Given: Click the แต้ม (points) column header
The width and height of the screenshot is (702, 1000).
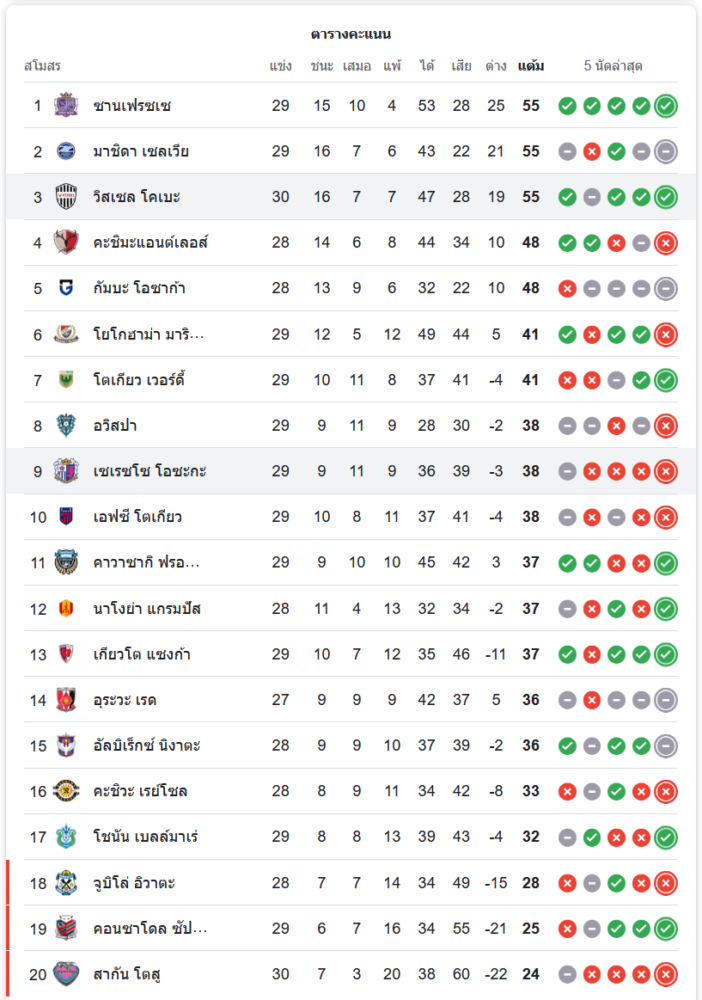Looking at the screenshot, I should [x=531, y=66].
